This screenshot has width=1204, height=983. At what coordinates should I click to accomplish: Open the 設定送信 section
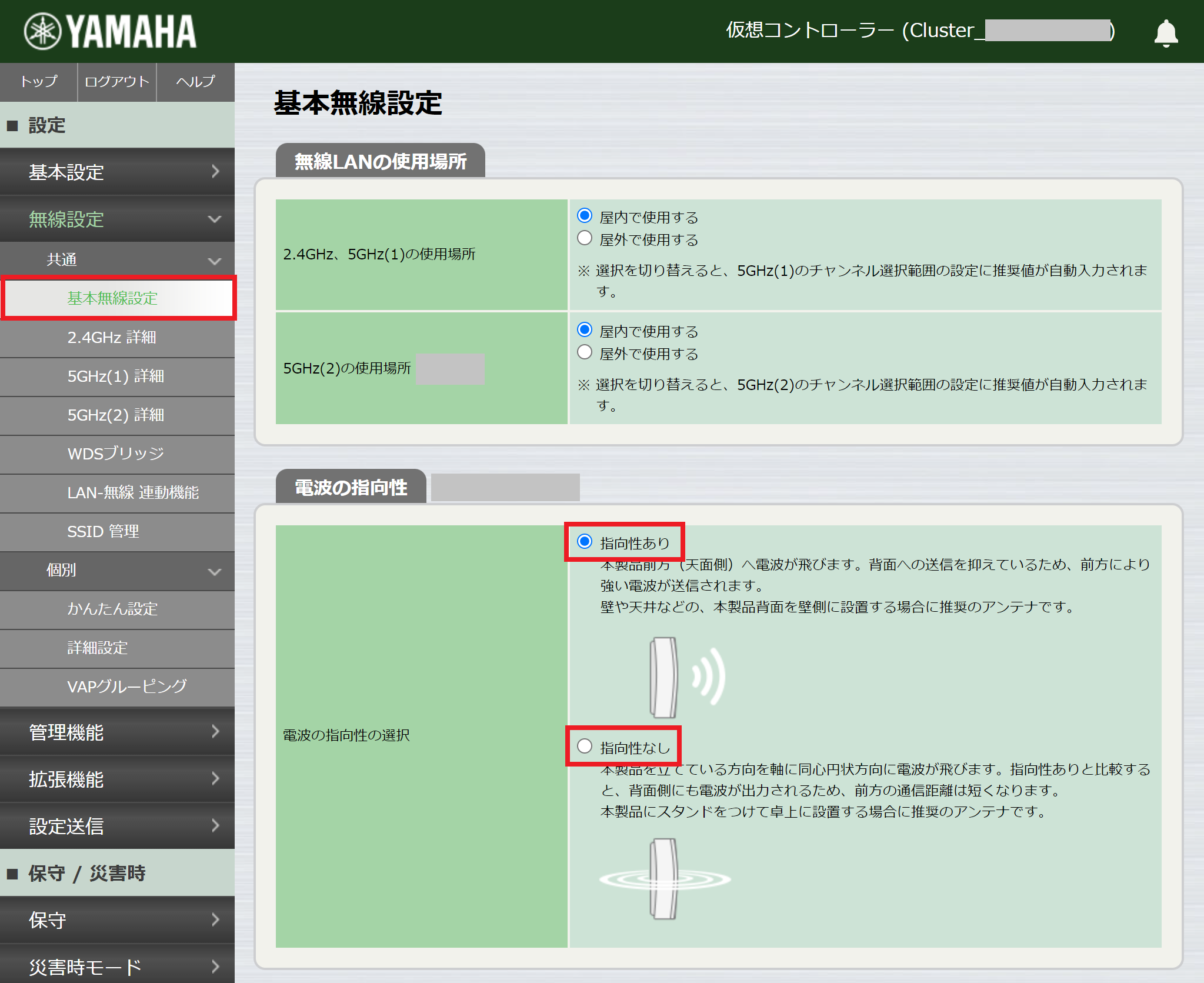coord(117,826)
